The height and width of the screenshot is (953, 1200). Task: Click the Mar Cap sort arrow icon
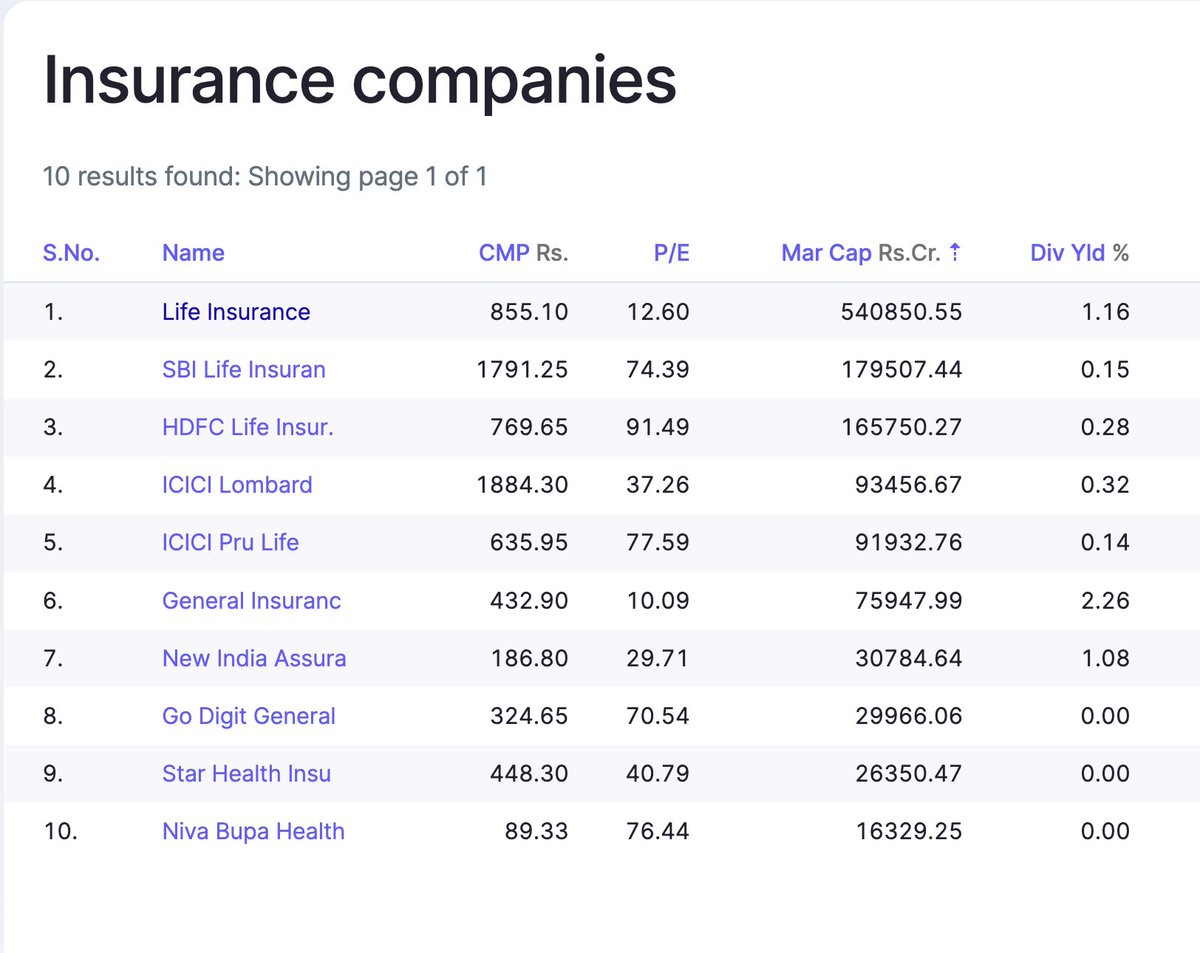[954, 253]
